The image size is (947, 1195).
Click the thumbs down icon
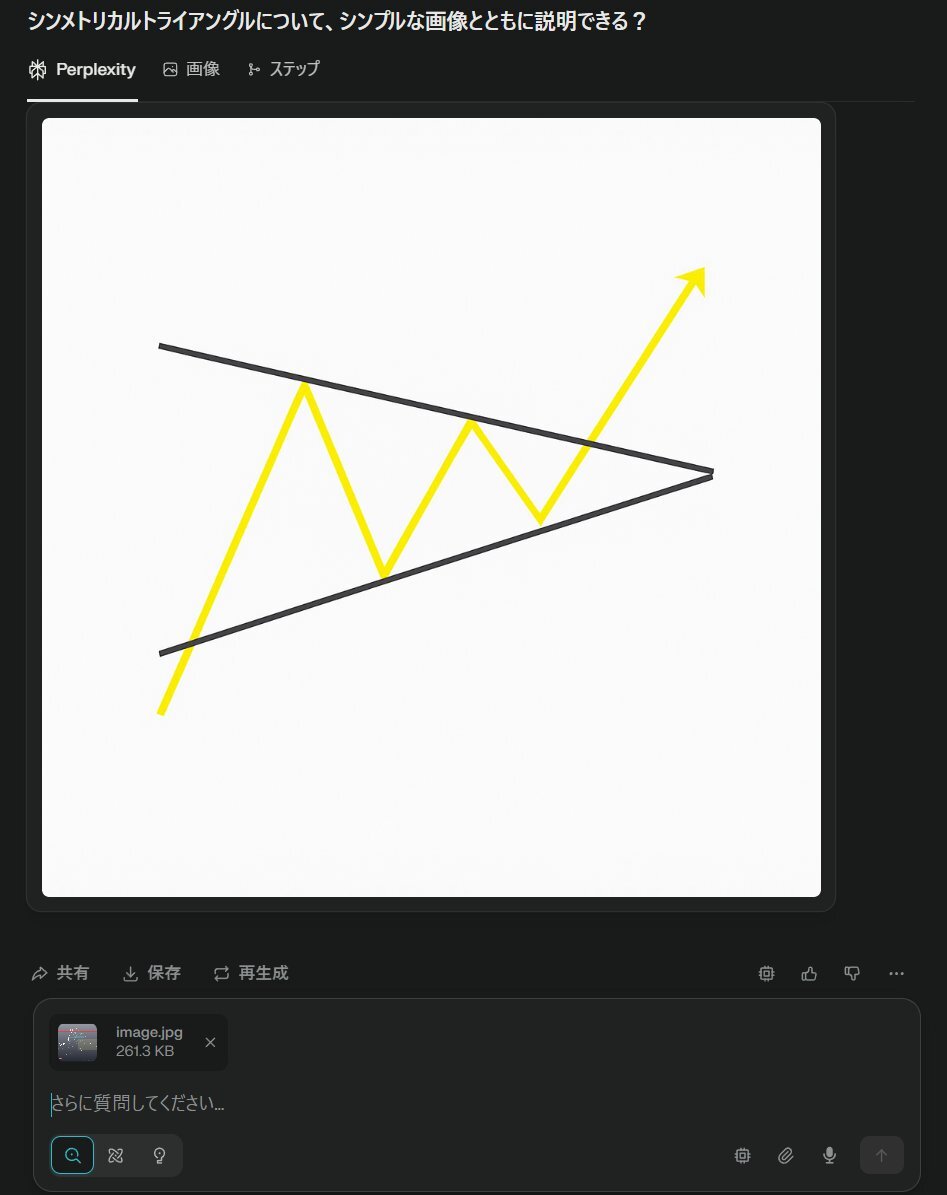point(852,973)
